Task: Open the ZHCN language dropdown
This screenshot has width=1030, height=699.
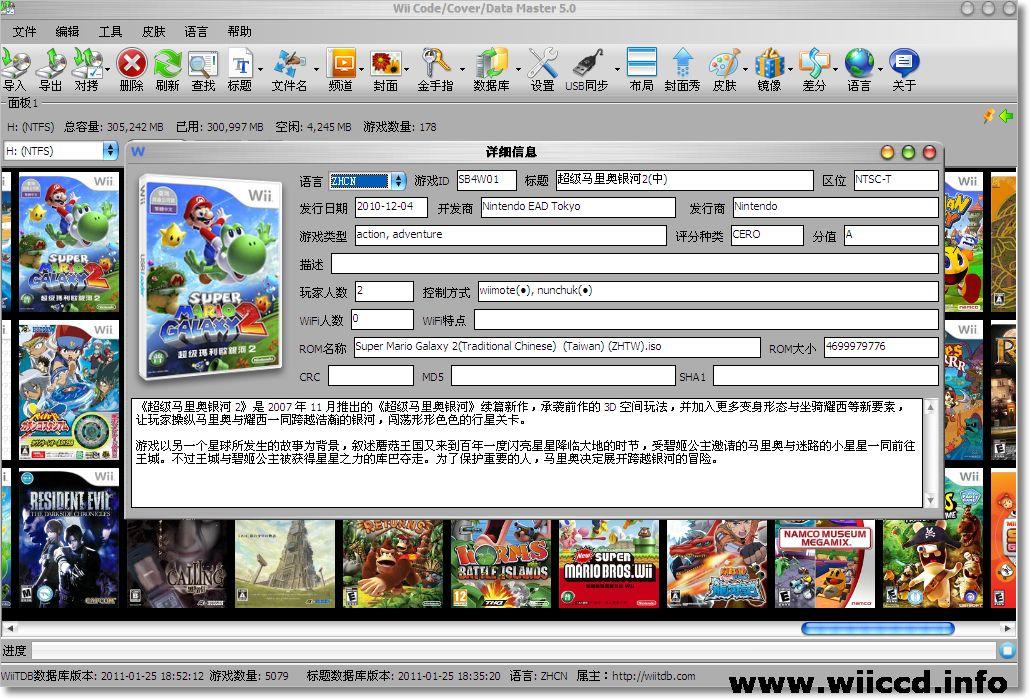Action: click(398, 181)
